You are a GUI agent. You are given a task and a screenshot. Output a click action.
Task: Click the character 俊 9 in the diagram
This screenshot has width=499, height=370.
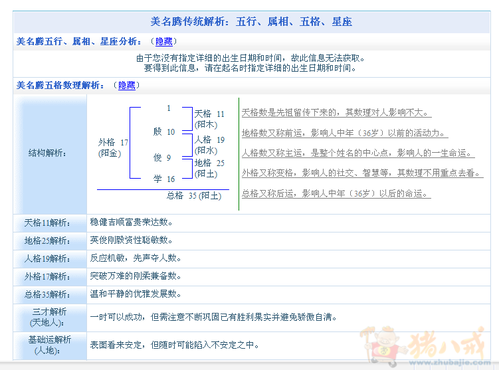pos(162,158)
